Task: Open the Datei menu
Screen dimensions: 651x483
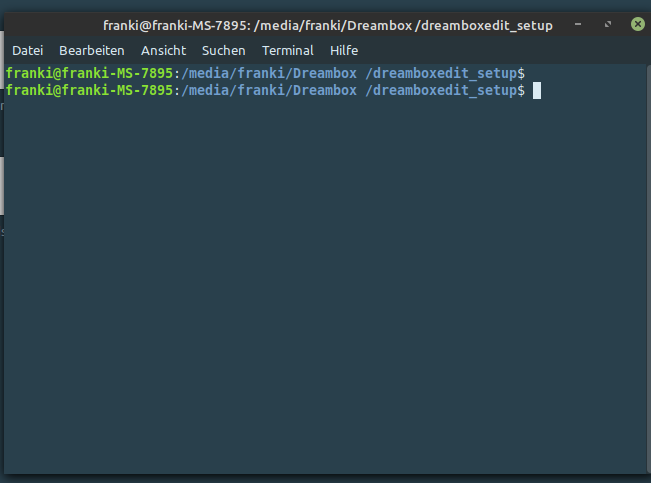Action: click(27, 51)
